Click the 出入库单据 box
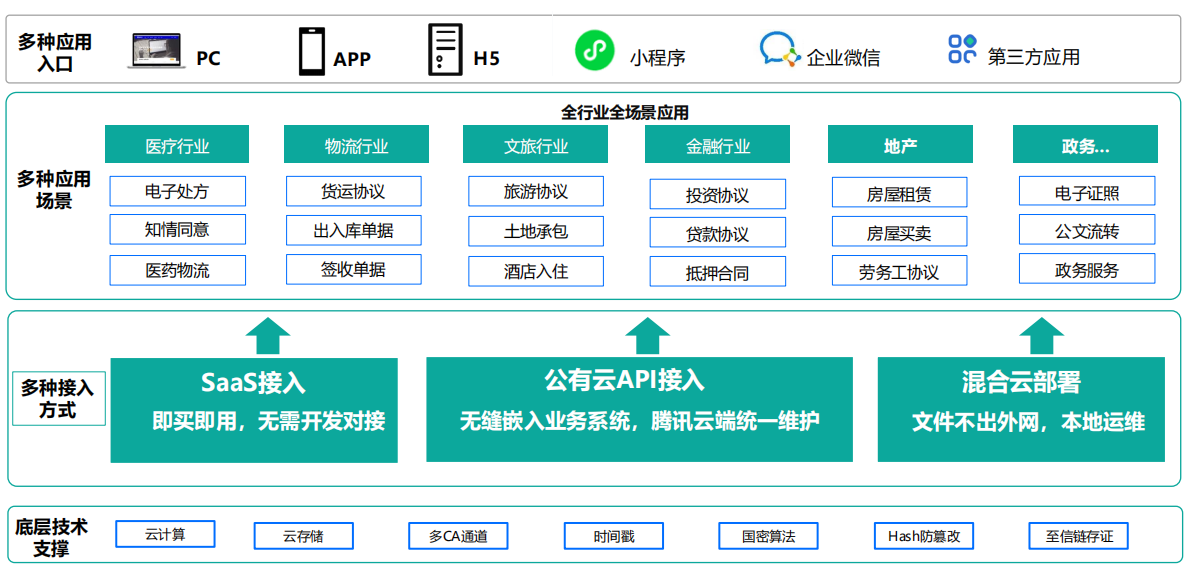The width and height of the screenshot is (1190, 572). pyautogui.click(x=354, y=230)
